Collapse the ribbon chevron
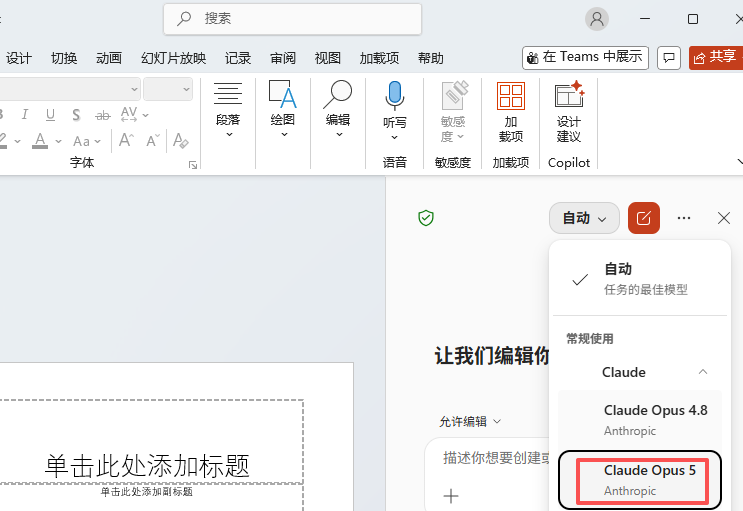The width and height of the screenshot is (743, 511). (739, 162)
